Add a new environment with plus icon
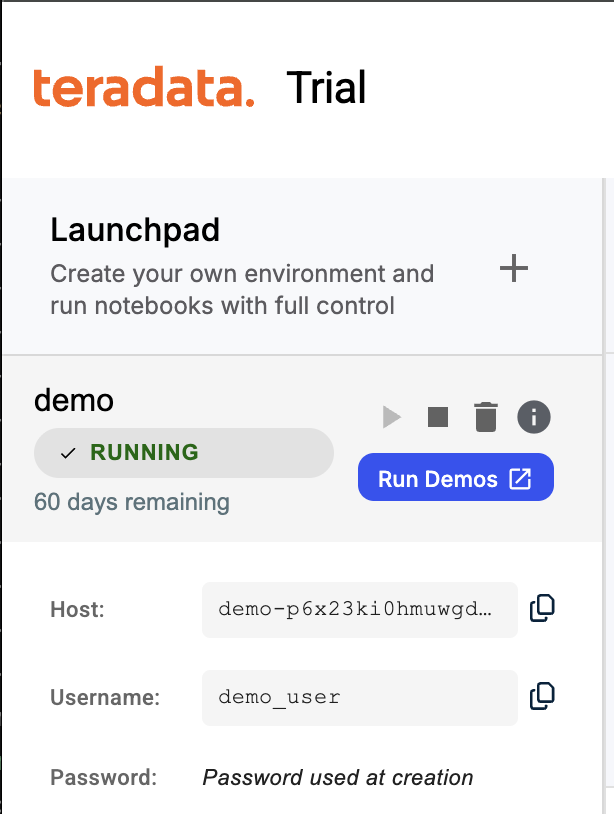Viewport: 614px width, 814px height. coord(514,268)
